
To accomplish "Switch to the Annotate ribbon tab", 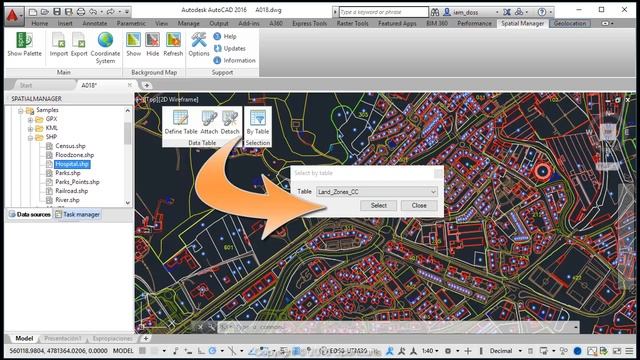I will (x=95, y=23).
